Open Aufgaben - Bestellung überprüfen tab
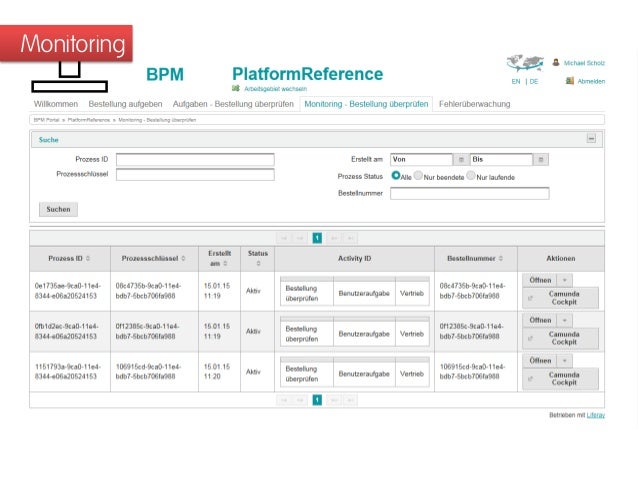The image size is (638, 479). point(233,104)
